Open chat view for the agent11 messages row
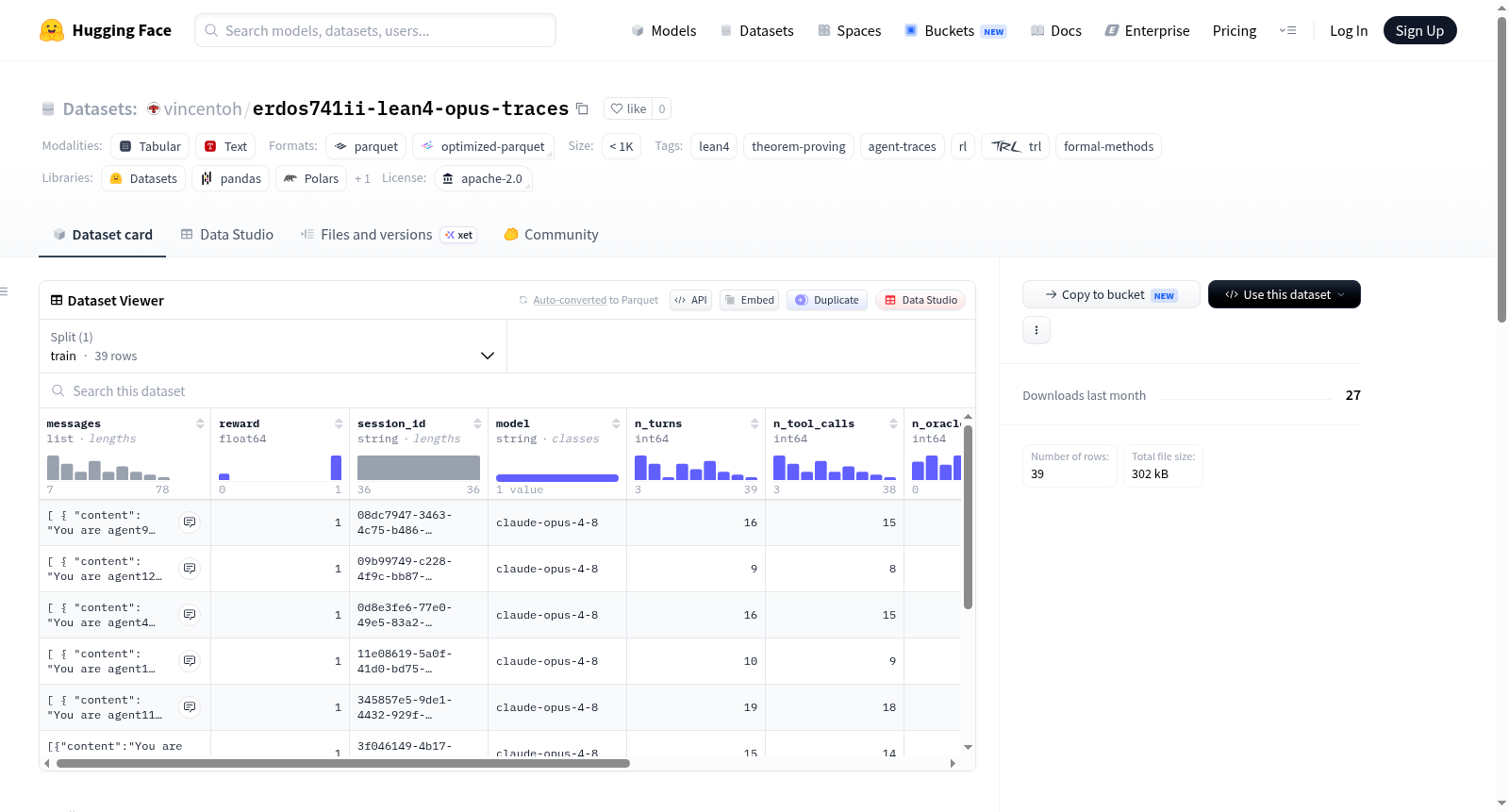Viewport: 1509px width, 812px height. pos(190,707)
